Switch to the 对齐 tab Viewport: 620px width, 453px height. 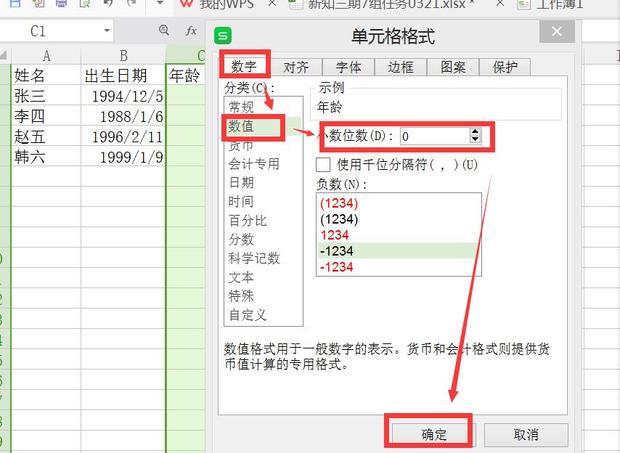coord(295,68)
